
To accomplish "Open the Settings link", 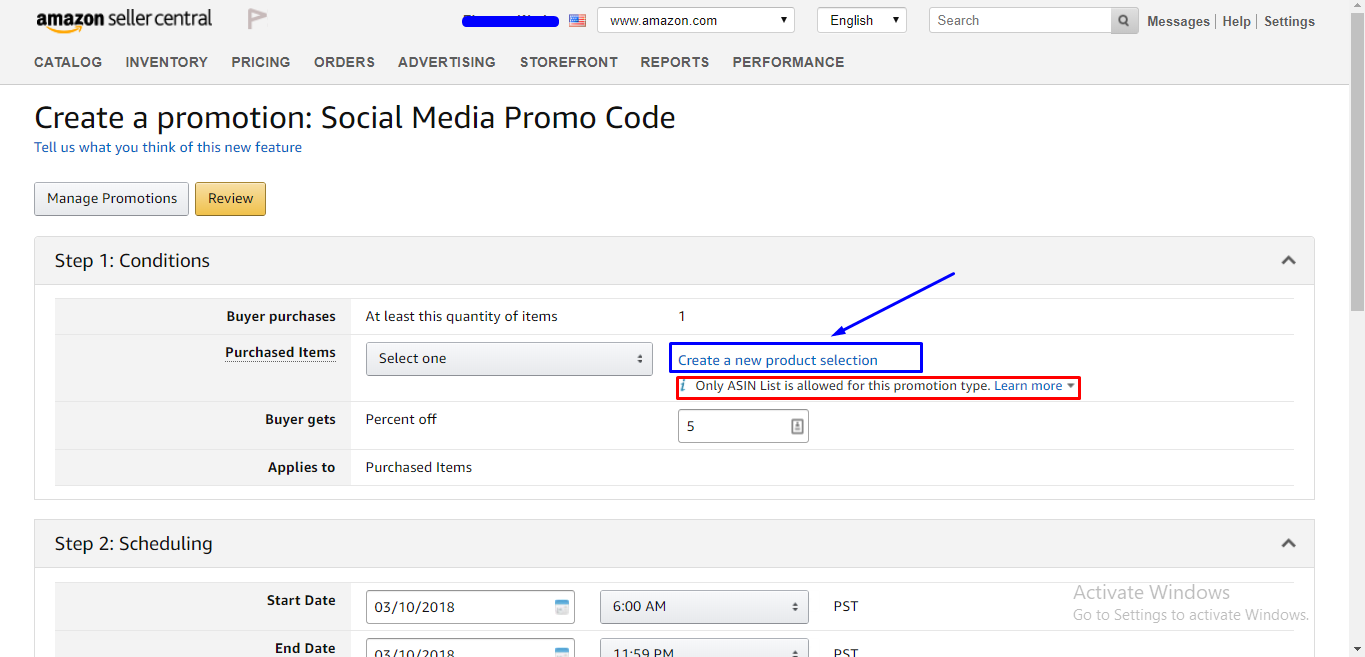I will [x=1289, y=21].
